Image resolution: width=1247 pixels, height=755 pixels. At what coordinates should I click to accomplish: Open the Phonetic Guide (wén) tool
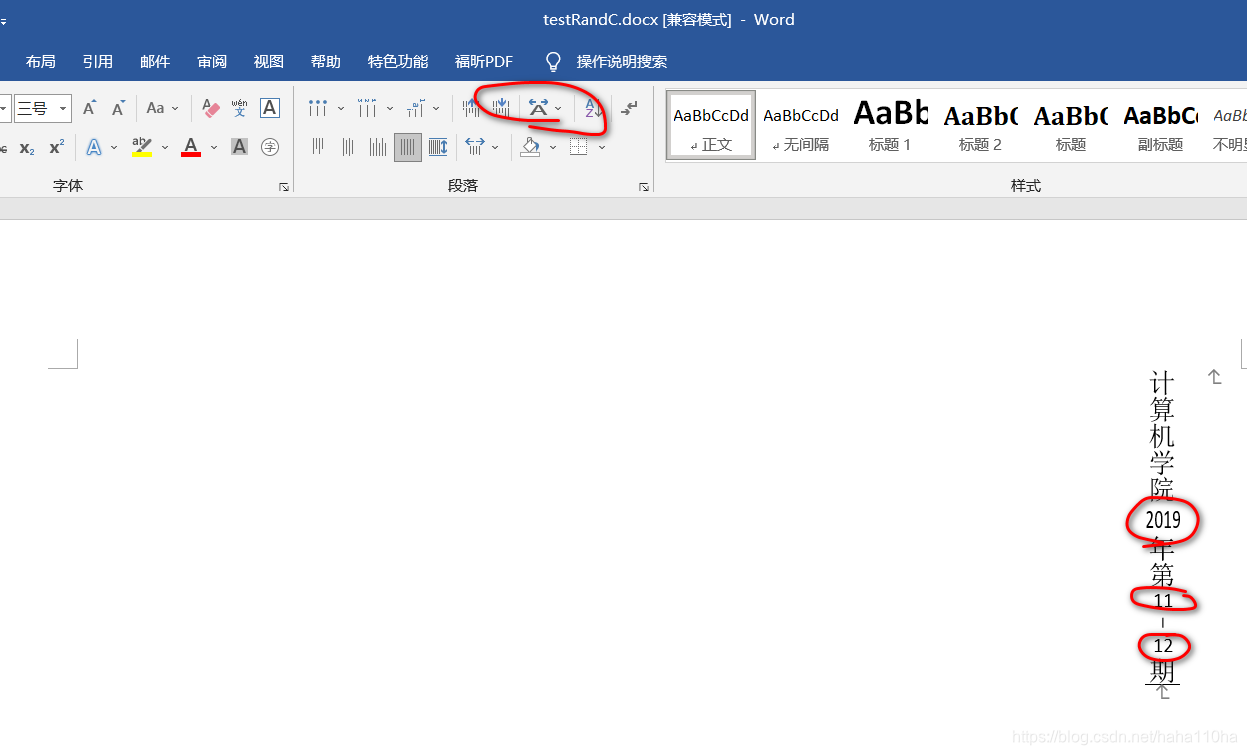click(x=240, y=108)
